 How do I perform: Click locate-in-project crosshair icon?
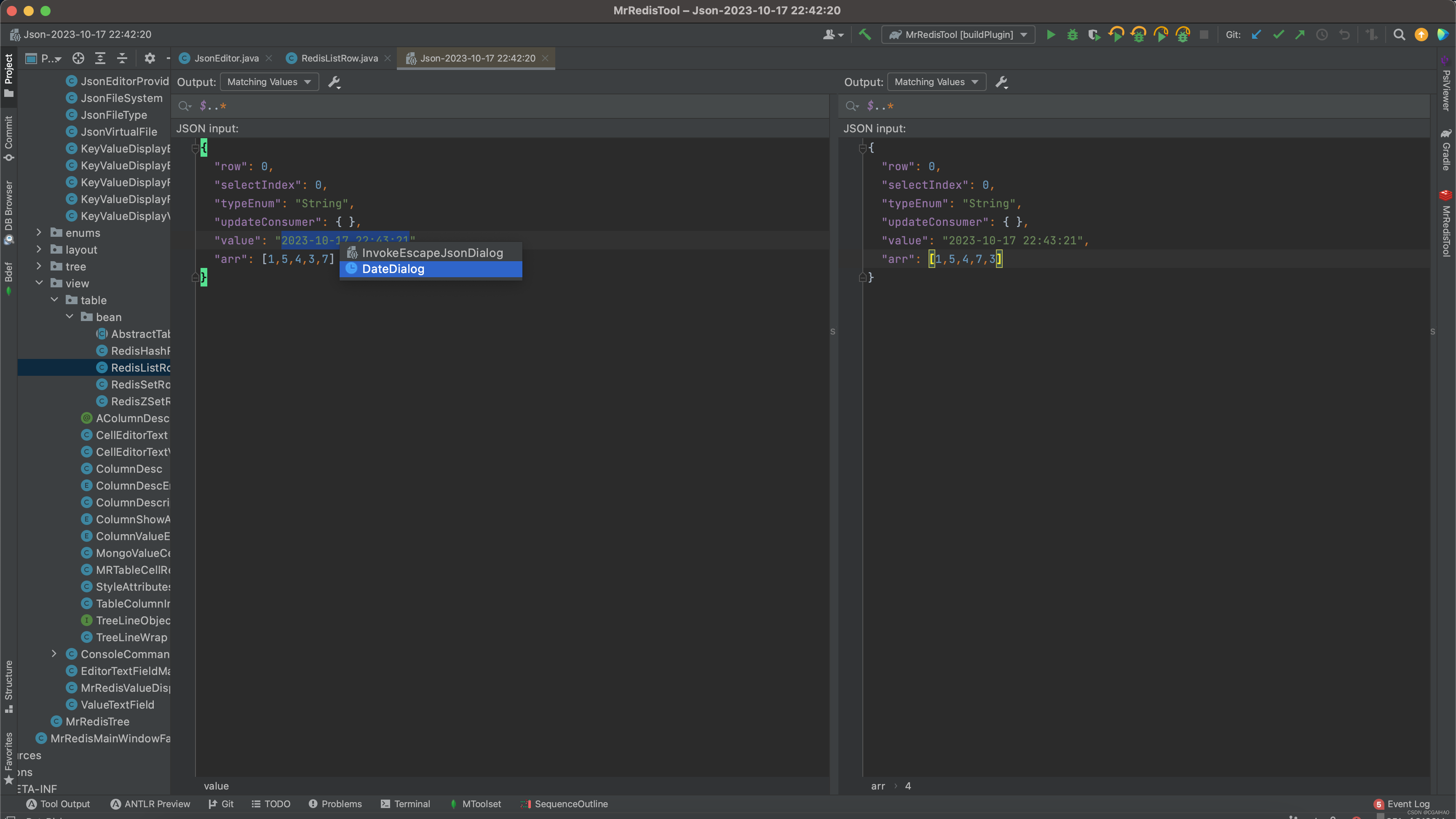click(78, 58)
